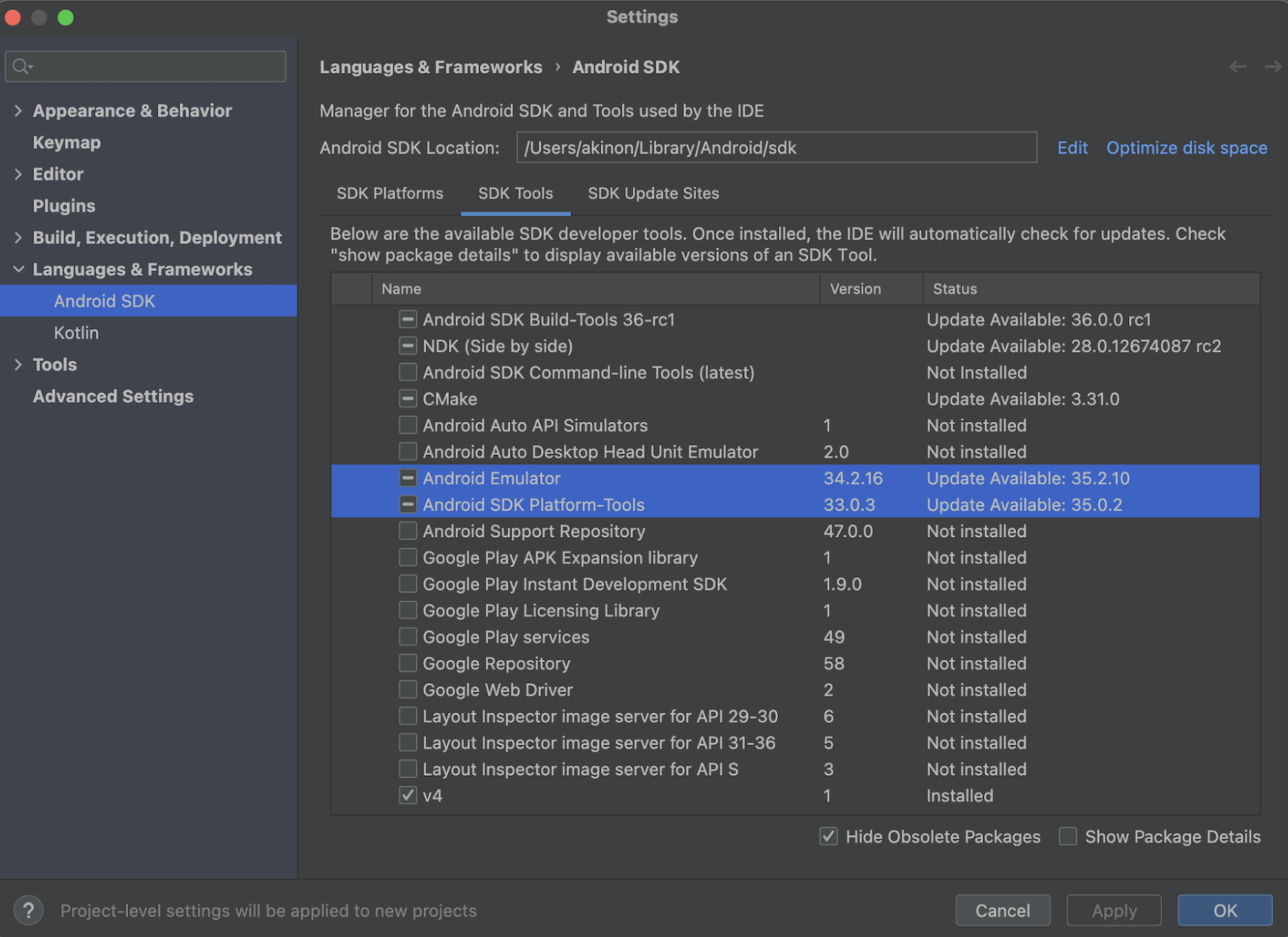This screenshot has width=1288, height=937.
Task: Click the search magnifier icon
Action: point(23,66)
